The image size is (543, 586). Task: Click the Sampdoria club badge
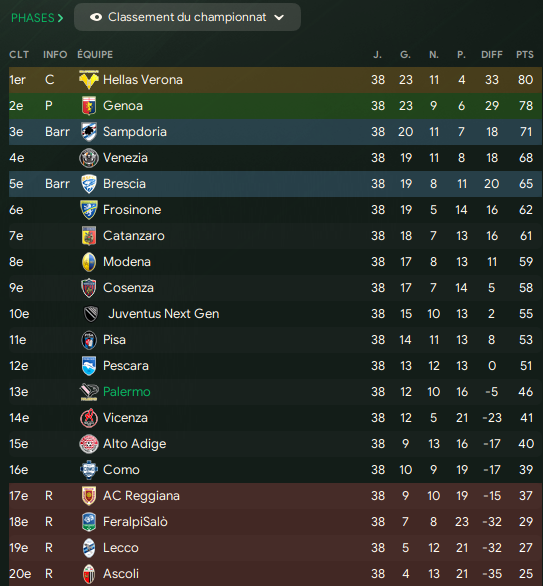tap(89, 132)
